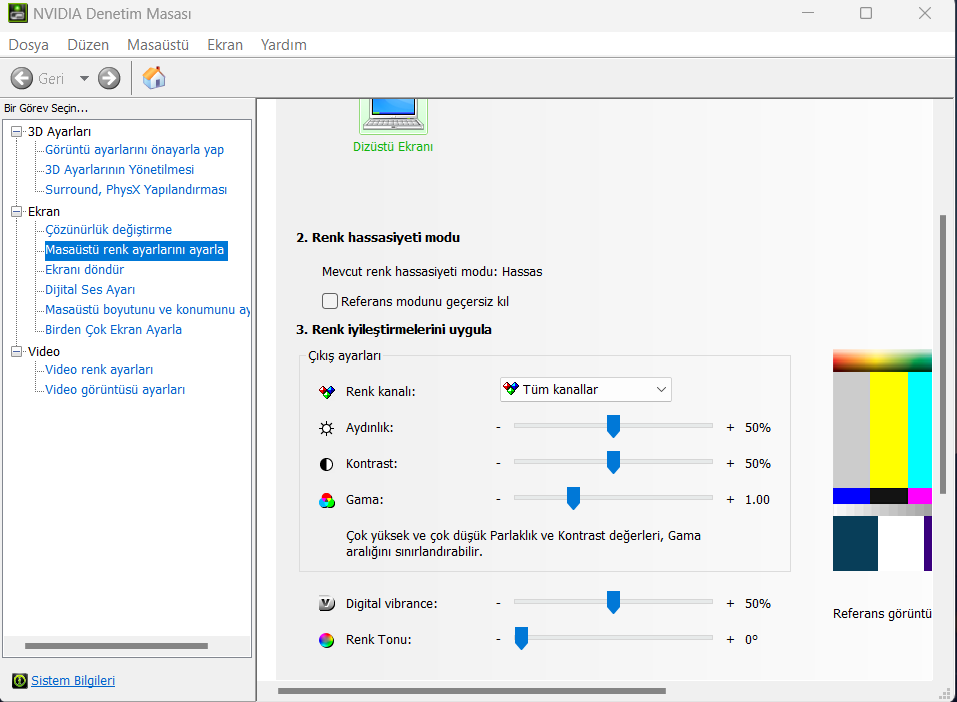Image resolution: width=957 pixels, height=702 pixels.
Task: Click the Sistem Bilgileri NVIDIA icon
Action: coord(20,681)
